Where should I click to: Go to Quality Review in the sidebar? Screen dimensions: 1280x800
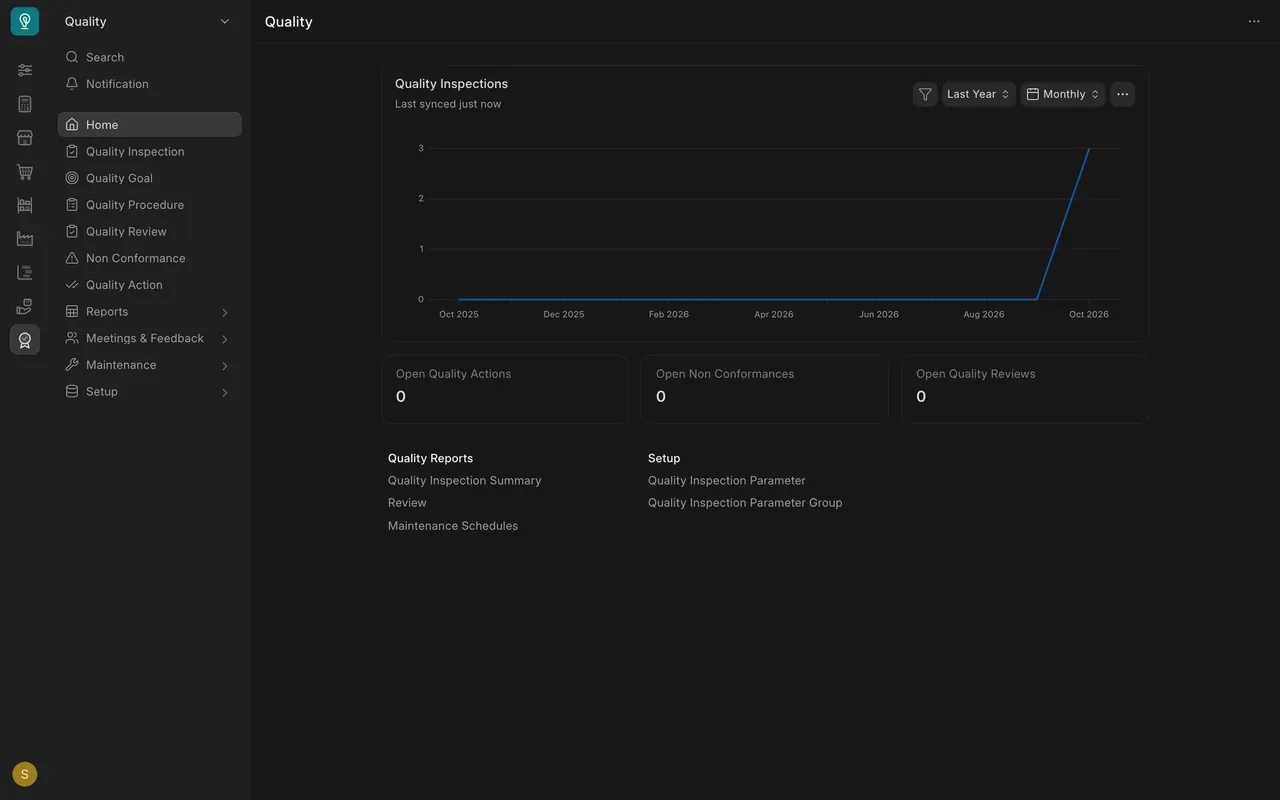150,231
